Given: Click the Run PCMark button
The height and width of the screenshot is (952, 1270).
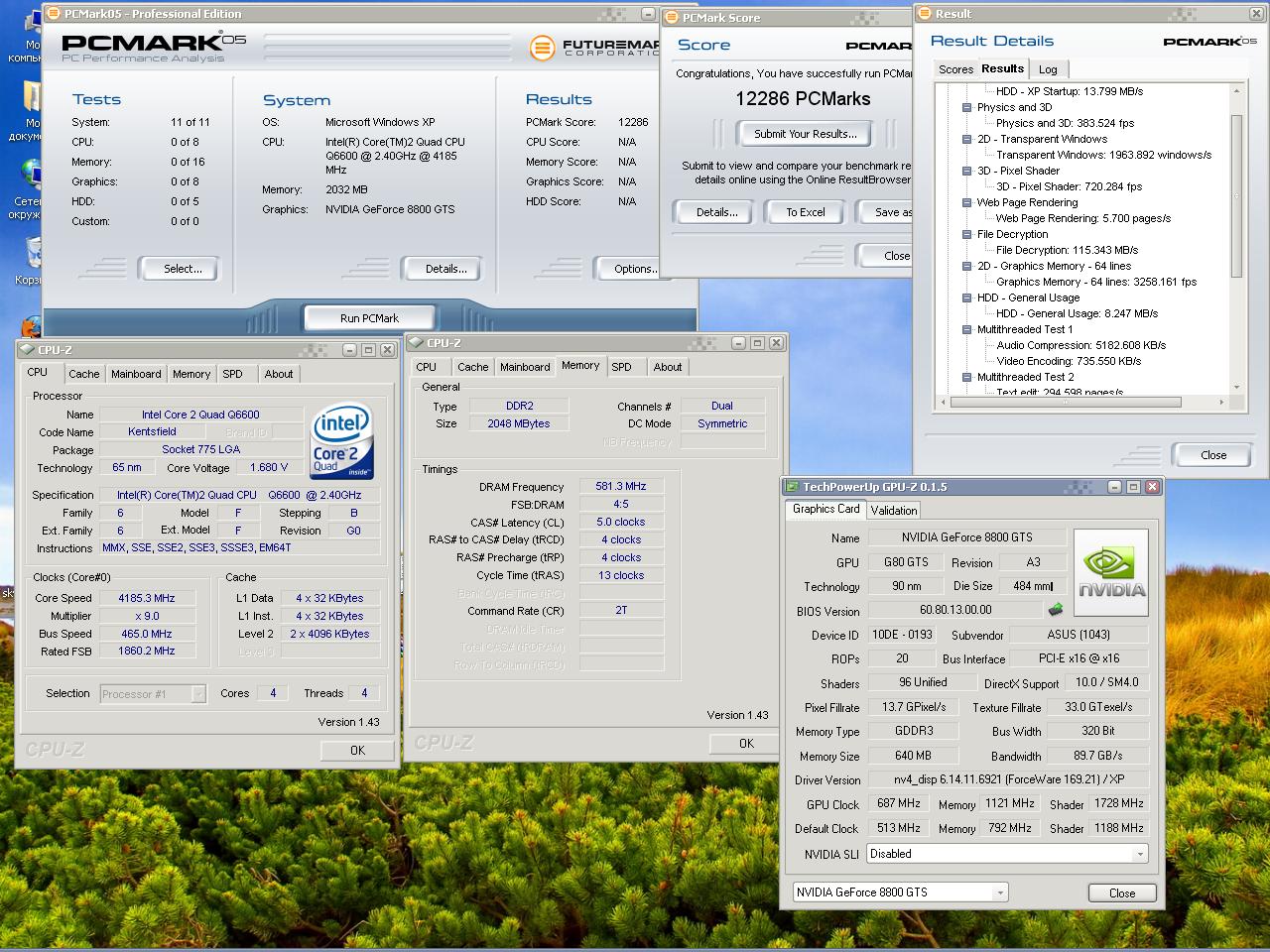Looking at the screenshot, I should [369, 318].
